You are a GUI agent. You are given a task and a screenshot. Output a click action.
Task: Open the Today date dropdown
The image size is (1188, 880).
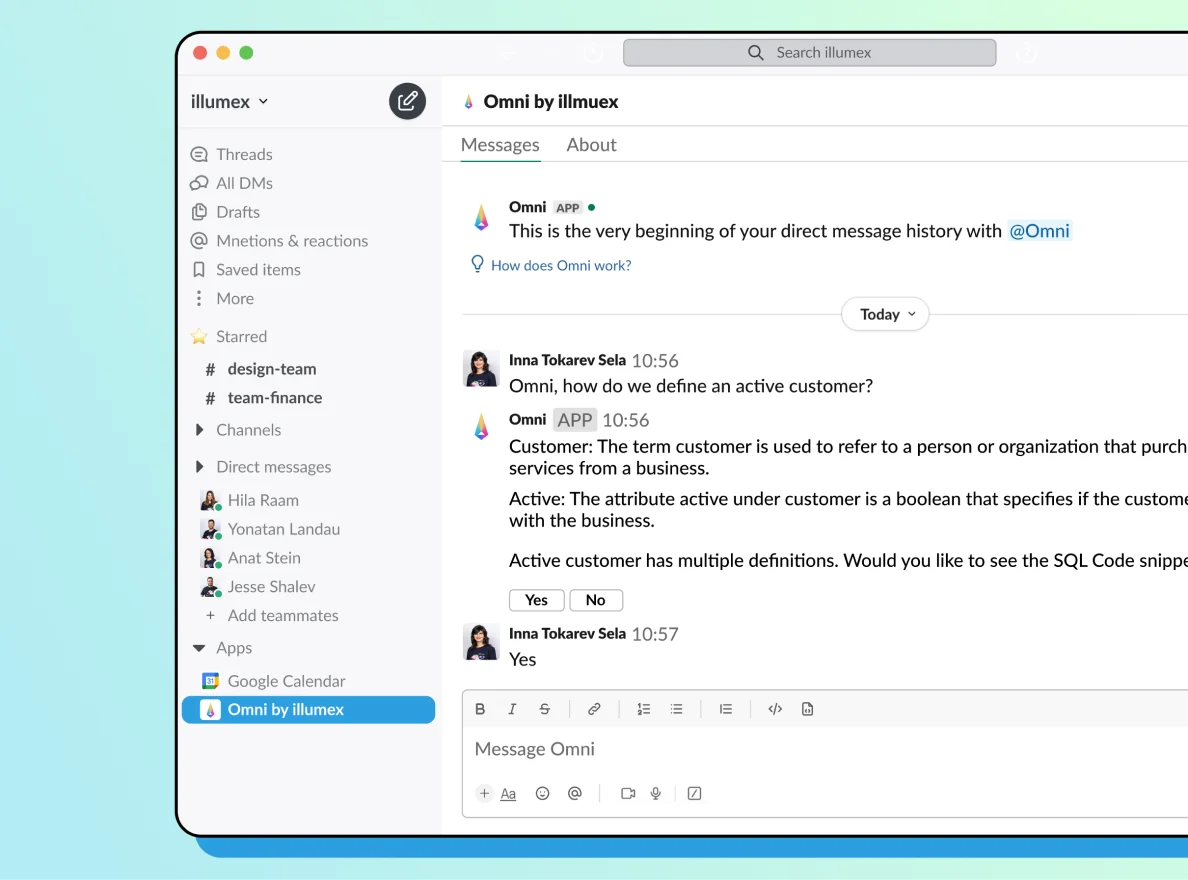pos(885,314)
